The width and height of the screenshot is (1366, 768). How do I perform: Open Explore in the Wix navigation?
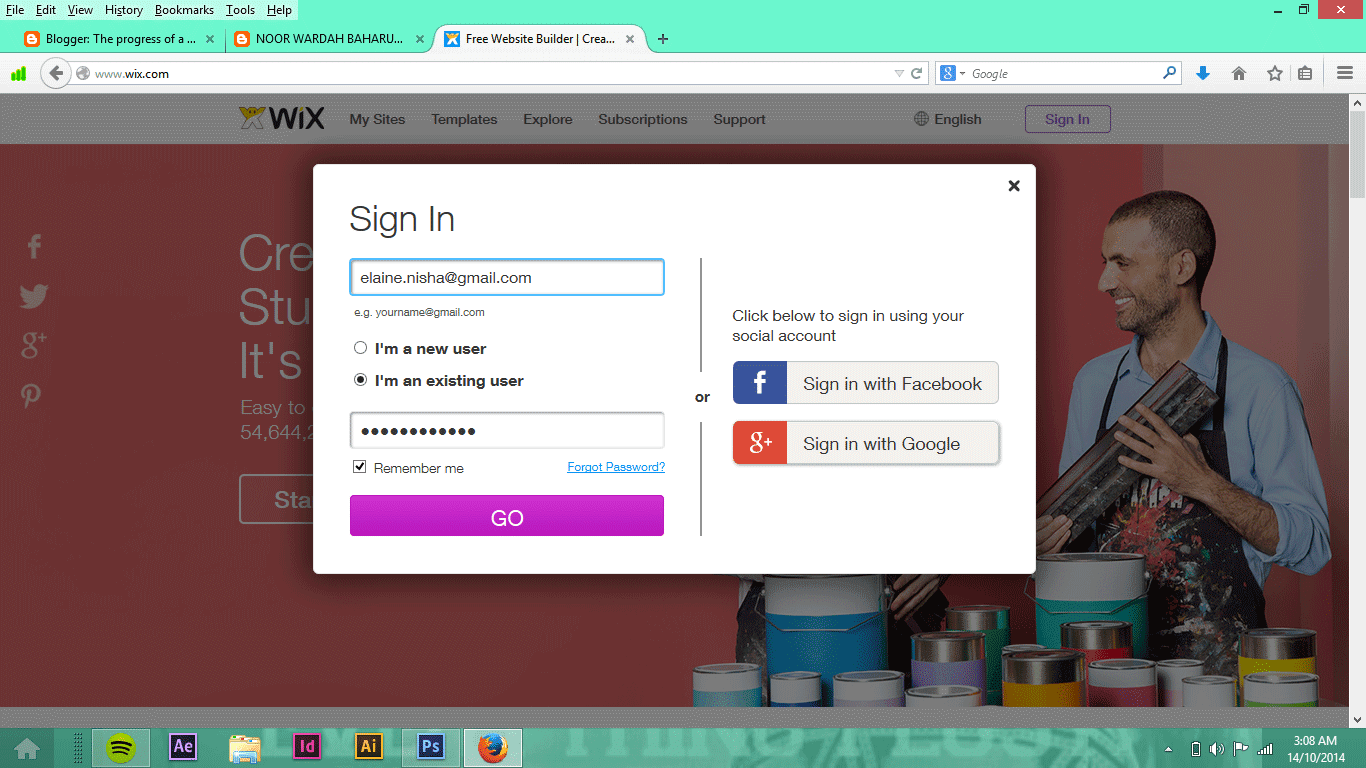[548, 119]
